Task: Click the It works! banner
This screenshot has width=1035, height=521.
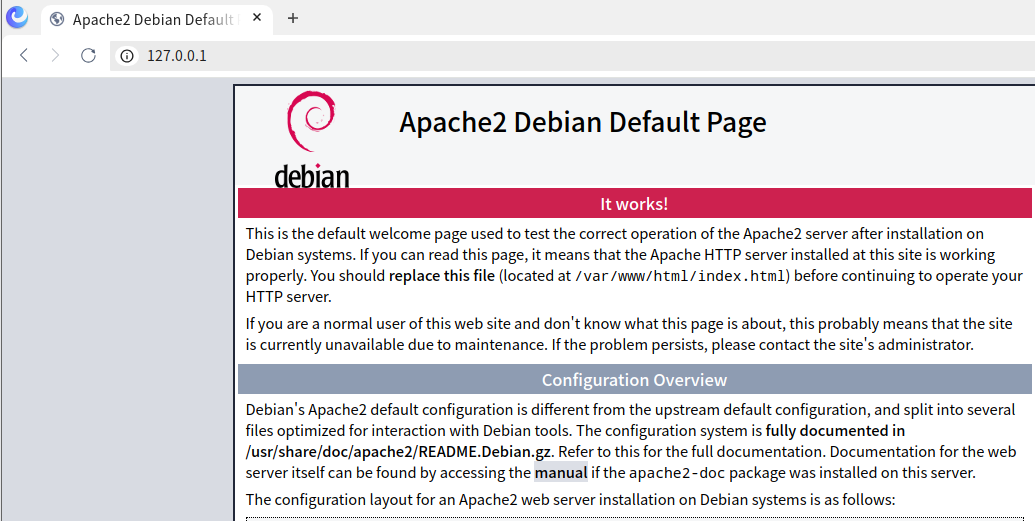Action: pos(634,203)
